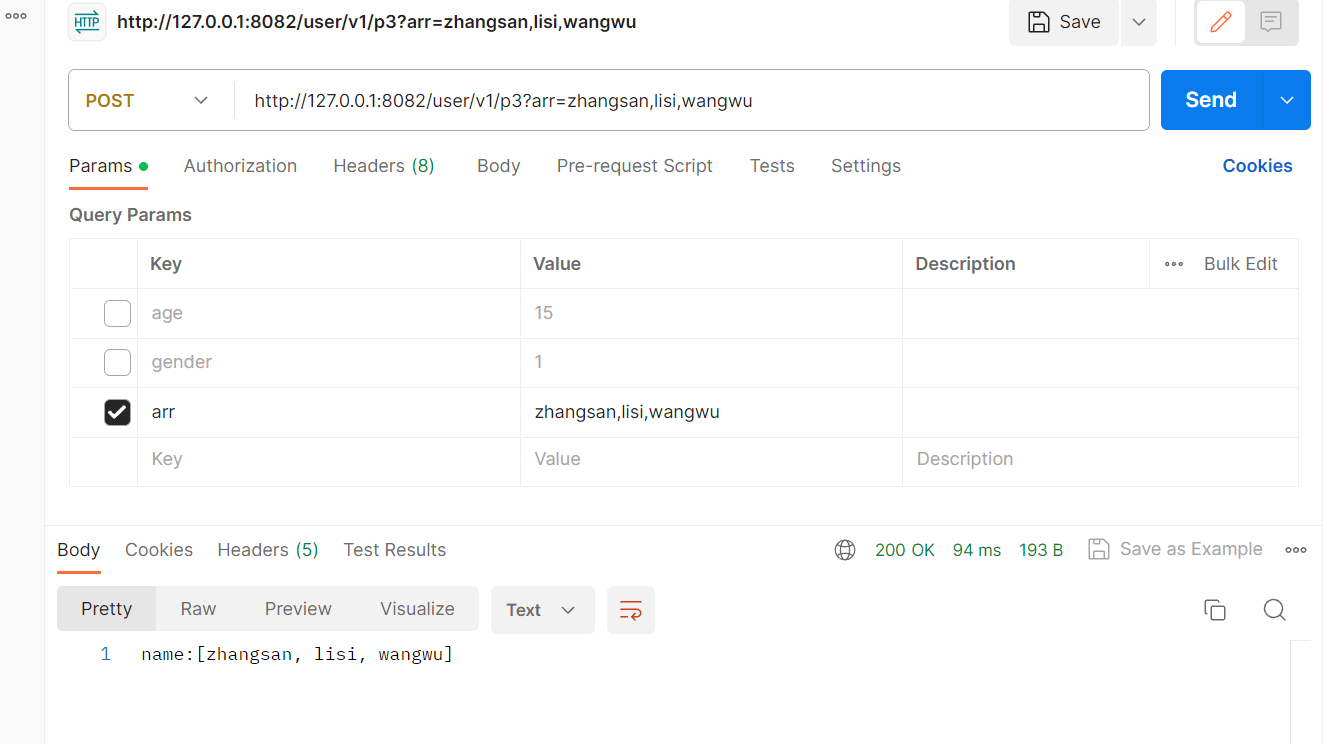Viewport: 1323px width, 744px height.
Task: Copy the response with the copy icon
Action: point(1215,610)
